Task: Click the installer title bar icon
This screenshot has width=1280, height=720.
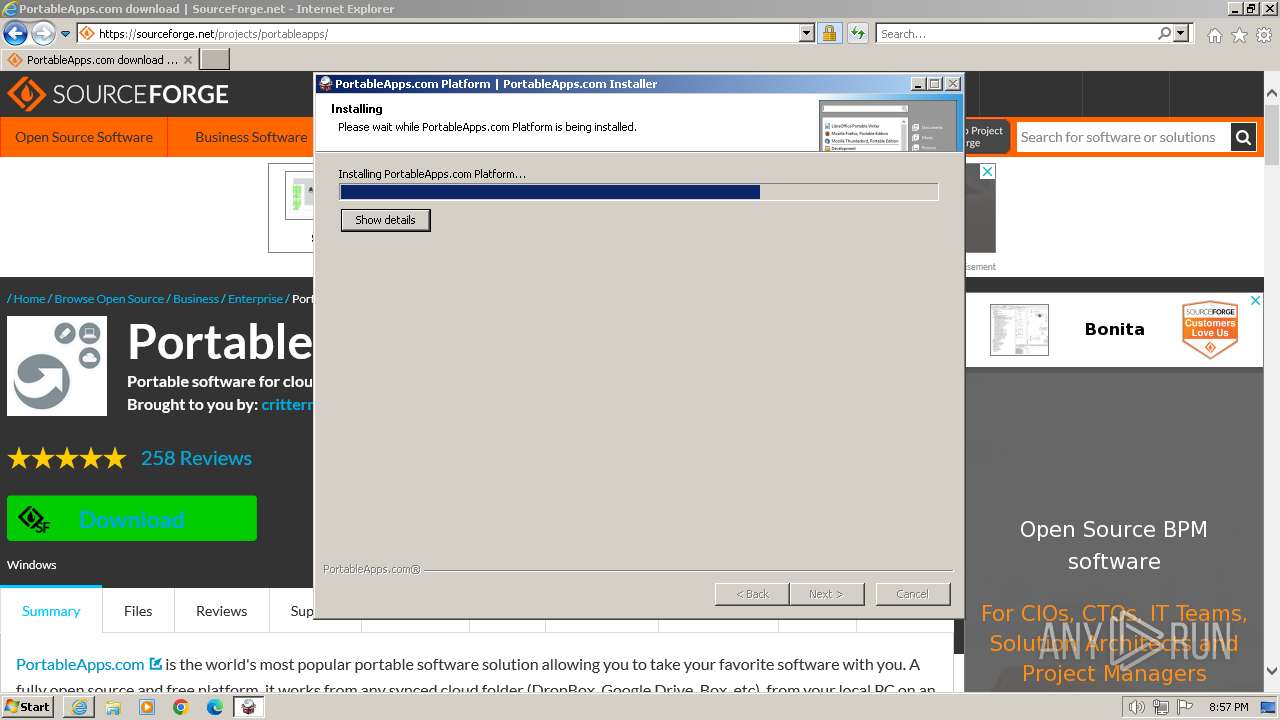Action: pos(325,84)
